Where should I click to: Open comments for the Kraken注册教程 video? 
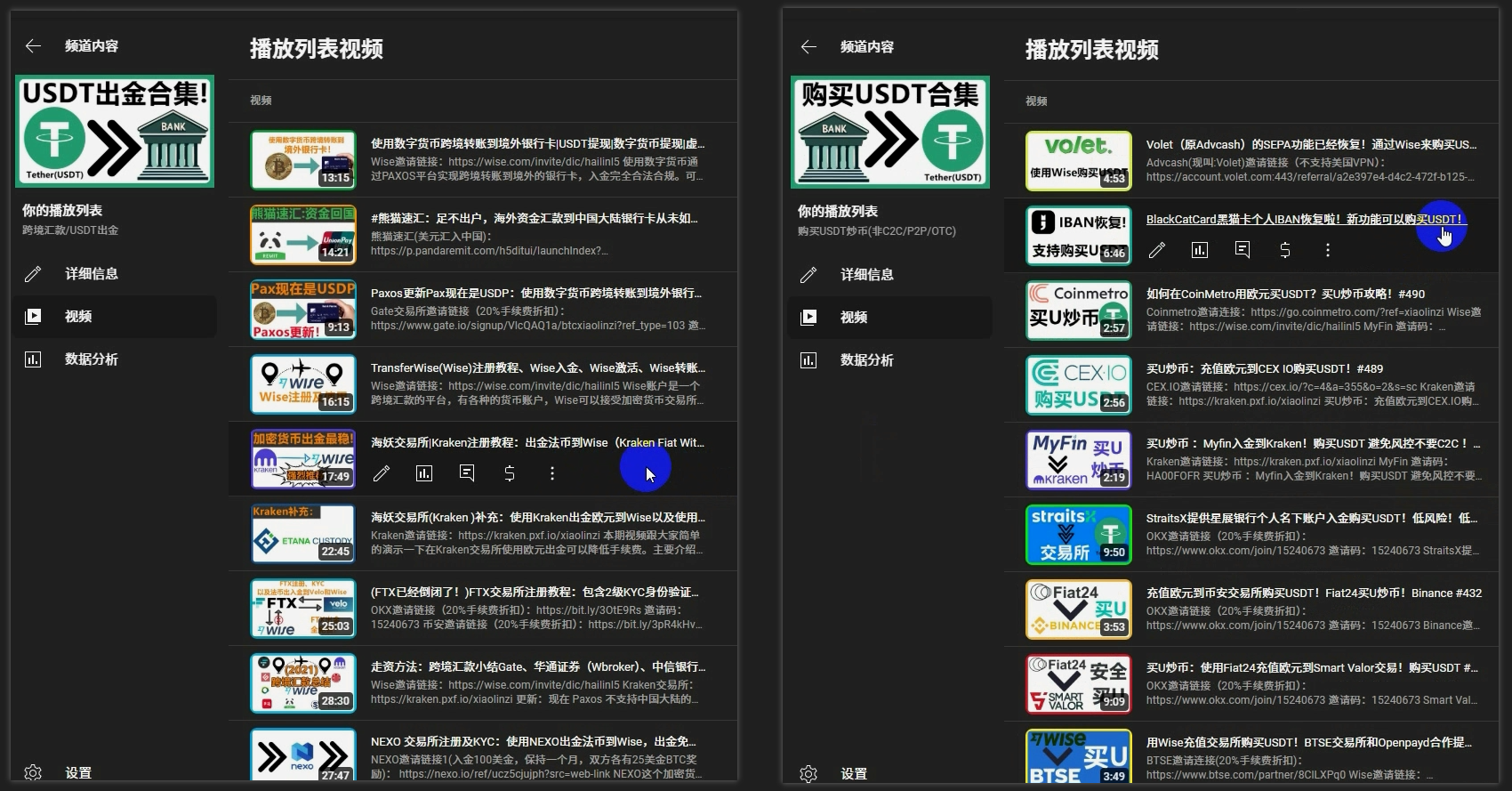click(467, 473)
